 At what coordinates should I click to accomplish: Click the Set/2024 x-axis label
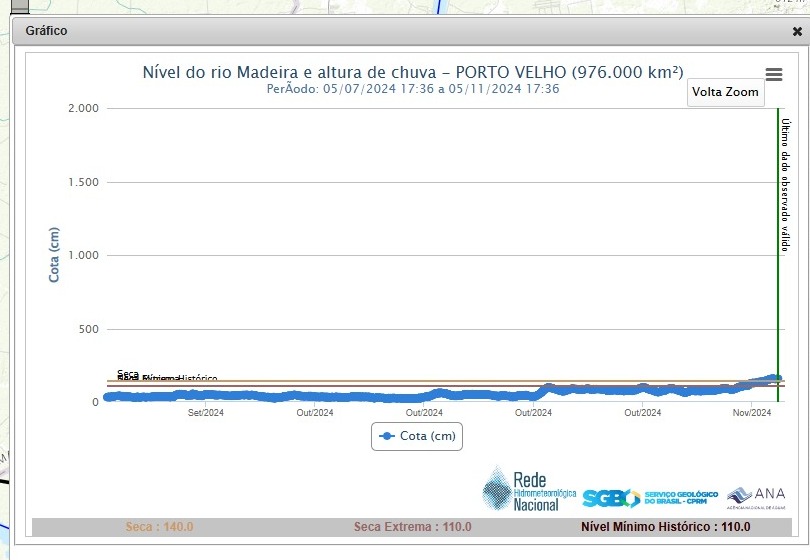206,412
